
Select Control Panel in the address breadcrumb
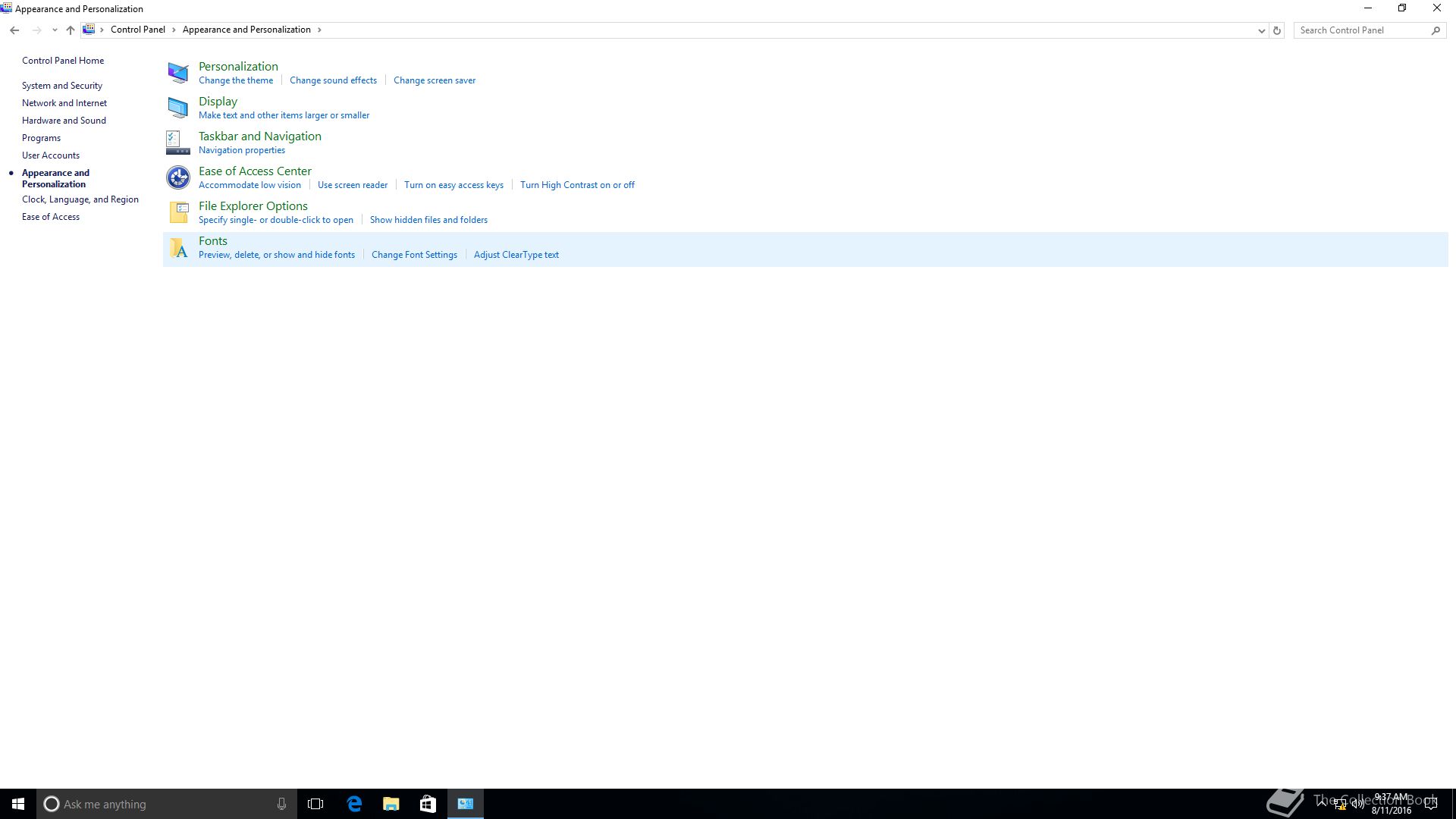tap(138, 30)
